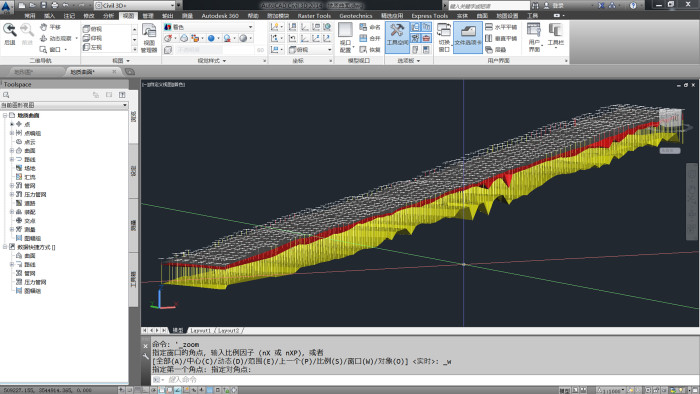Open the Raster Tools ribbon tab

(x=314, y=16)
